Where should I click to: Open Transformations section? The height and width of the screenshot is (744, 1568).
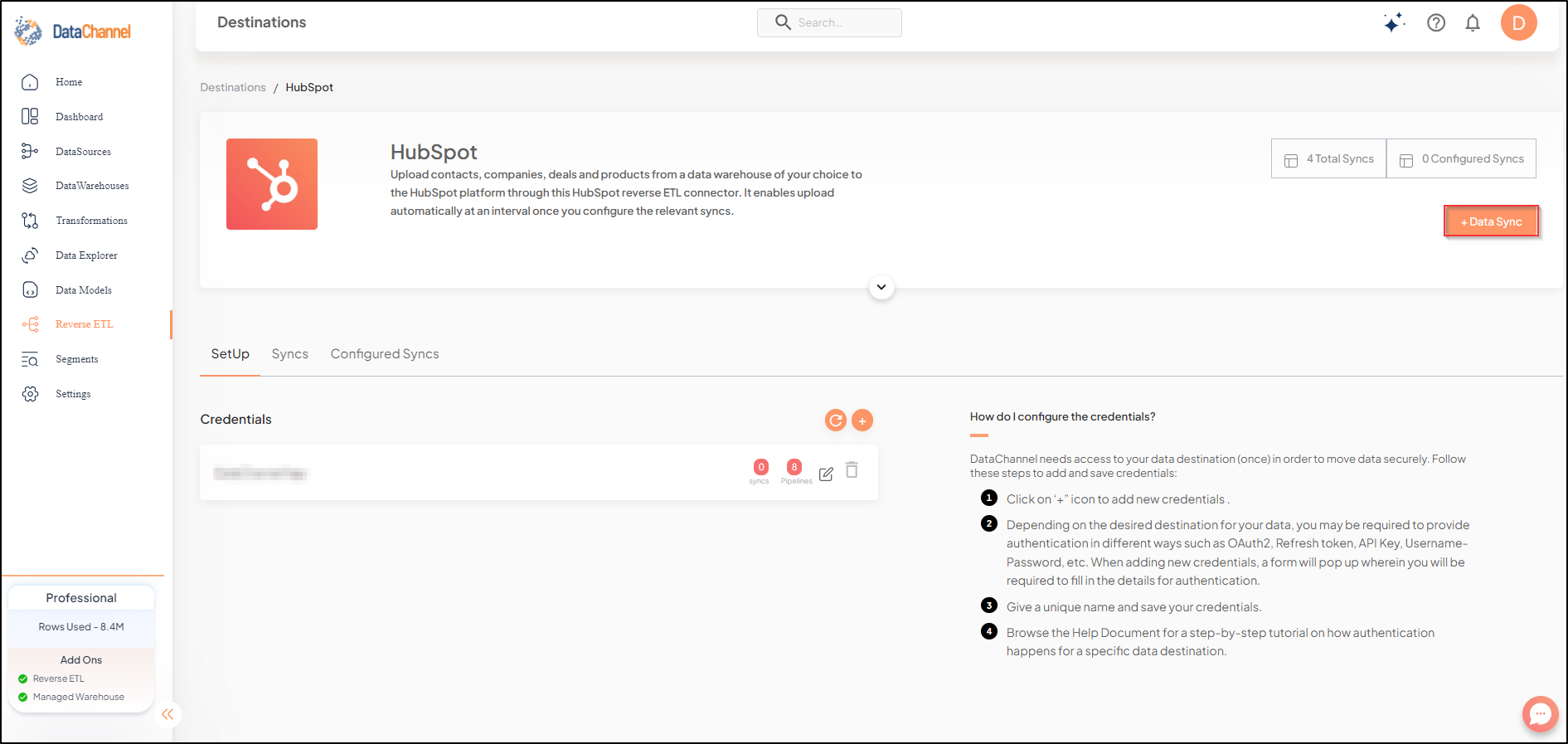click(x=91, y=221)
